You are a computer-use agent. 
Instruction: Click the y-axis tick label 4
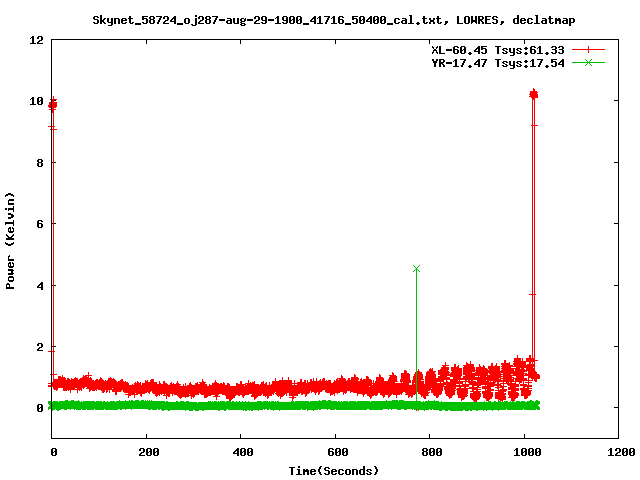pyautogui.click(x=40, y=286)
